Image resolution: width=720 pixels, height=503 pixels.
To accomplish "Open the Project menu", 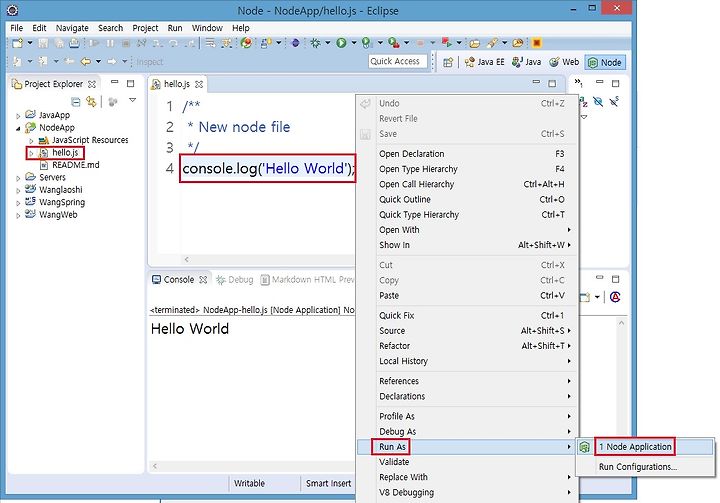I will [145, 28].
